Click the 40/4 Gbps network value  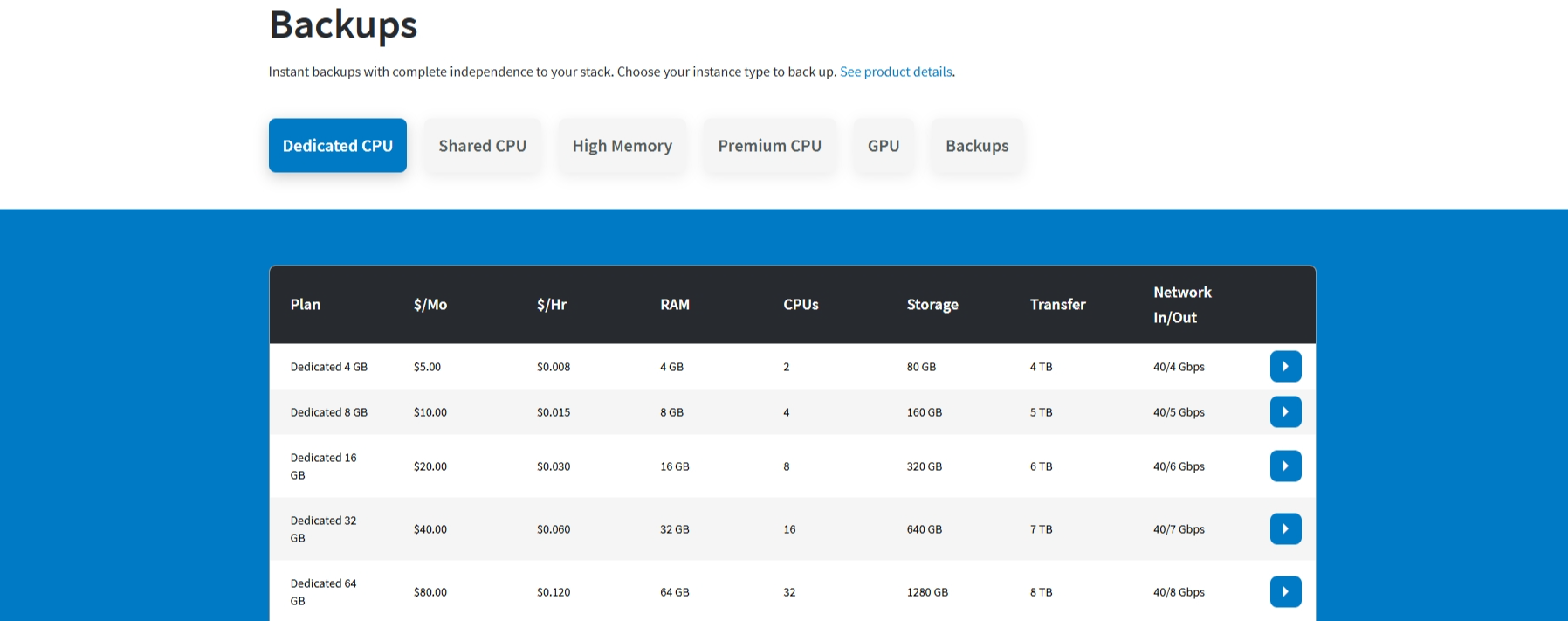[1179, 367]
